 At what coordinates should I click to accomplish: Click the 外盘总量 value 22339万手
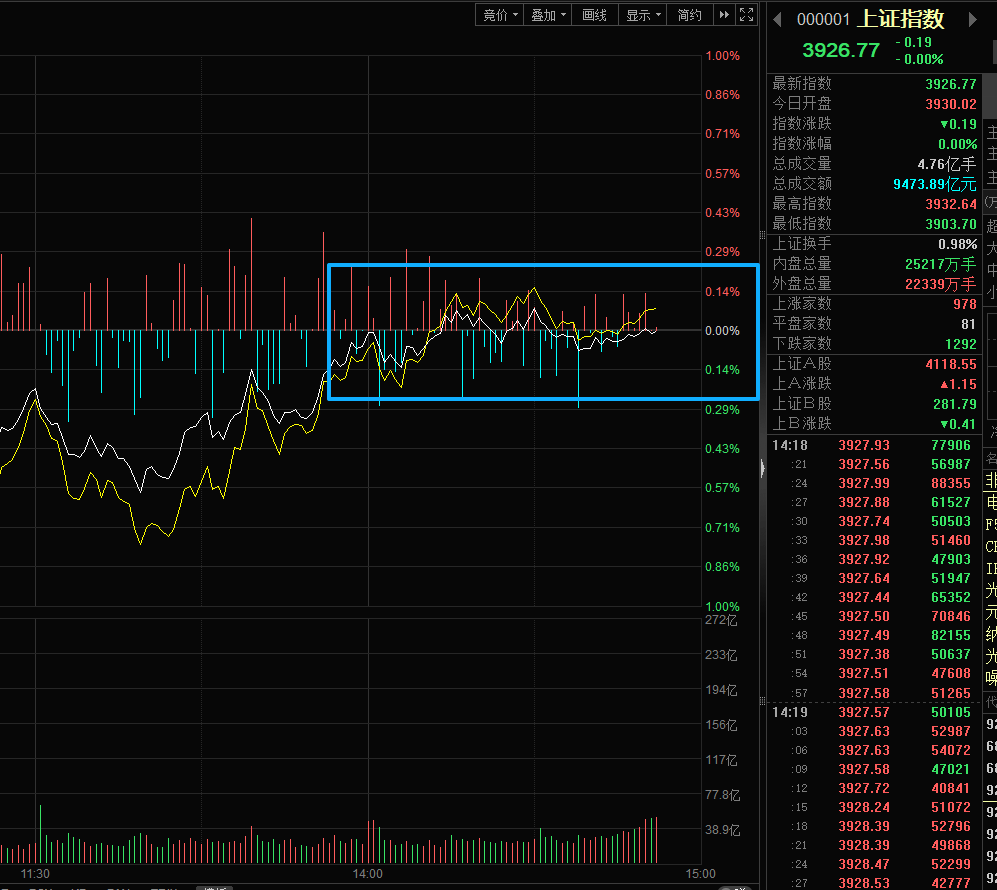click(x=940, y=284)
